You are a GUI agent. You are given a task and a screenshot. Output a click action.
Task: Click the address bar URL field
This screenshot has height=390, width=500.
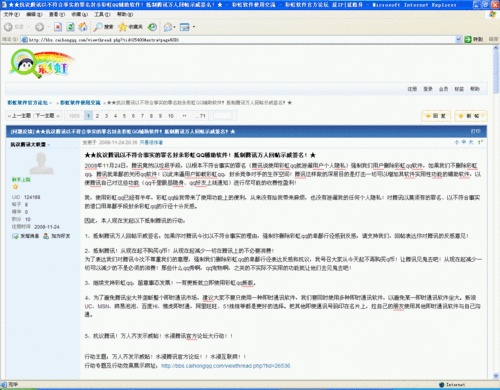tap(238, 40)
